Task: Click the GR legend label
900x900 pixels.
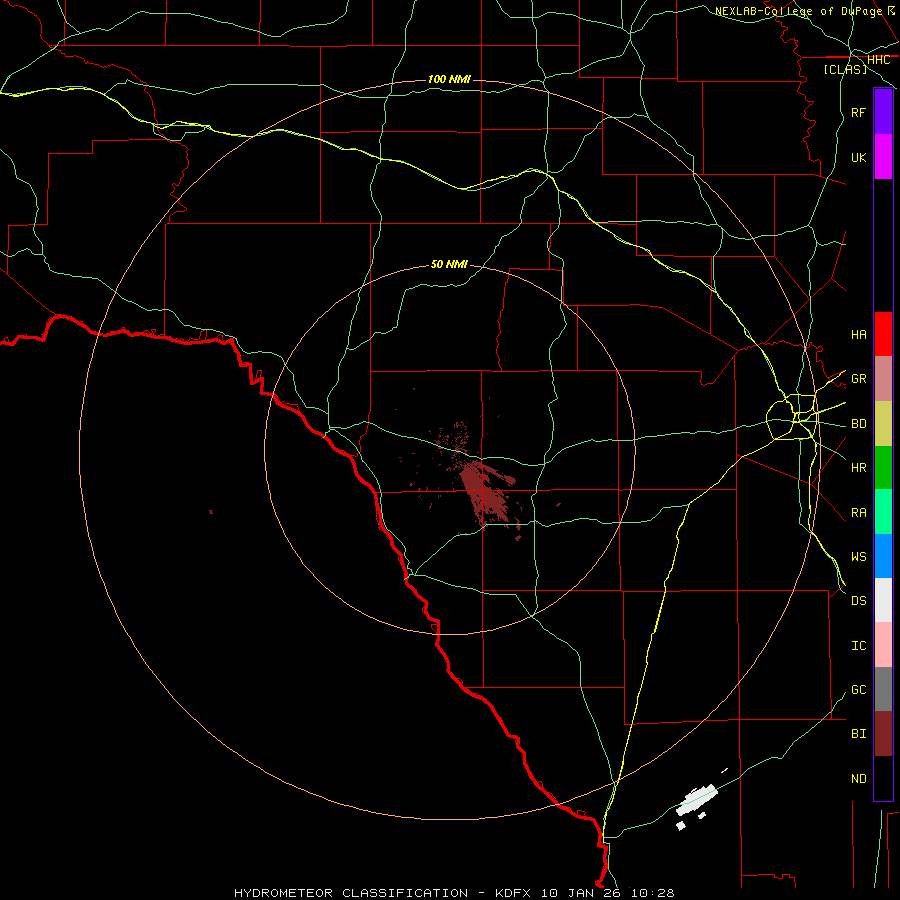Action: 858,378
